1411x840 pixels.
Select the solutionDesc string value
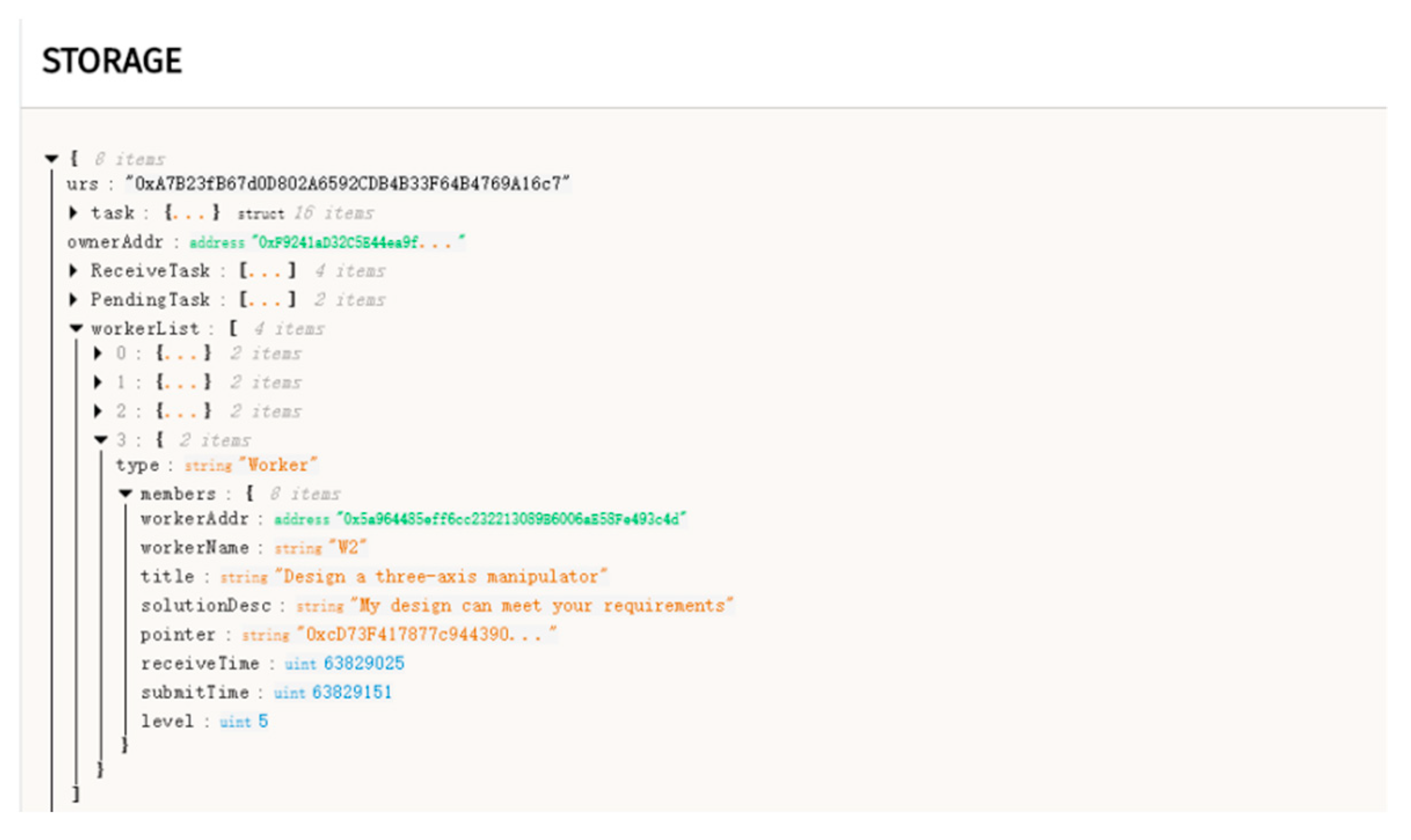(x=542, y=606)
